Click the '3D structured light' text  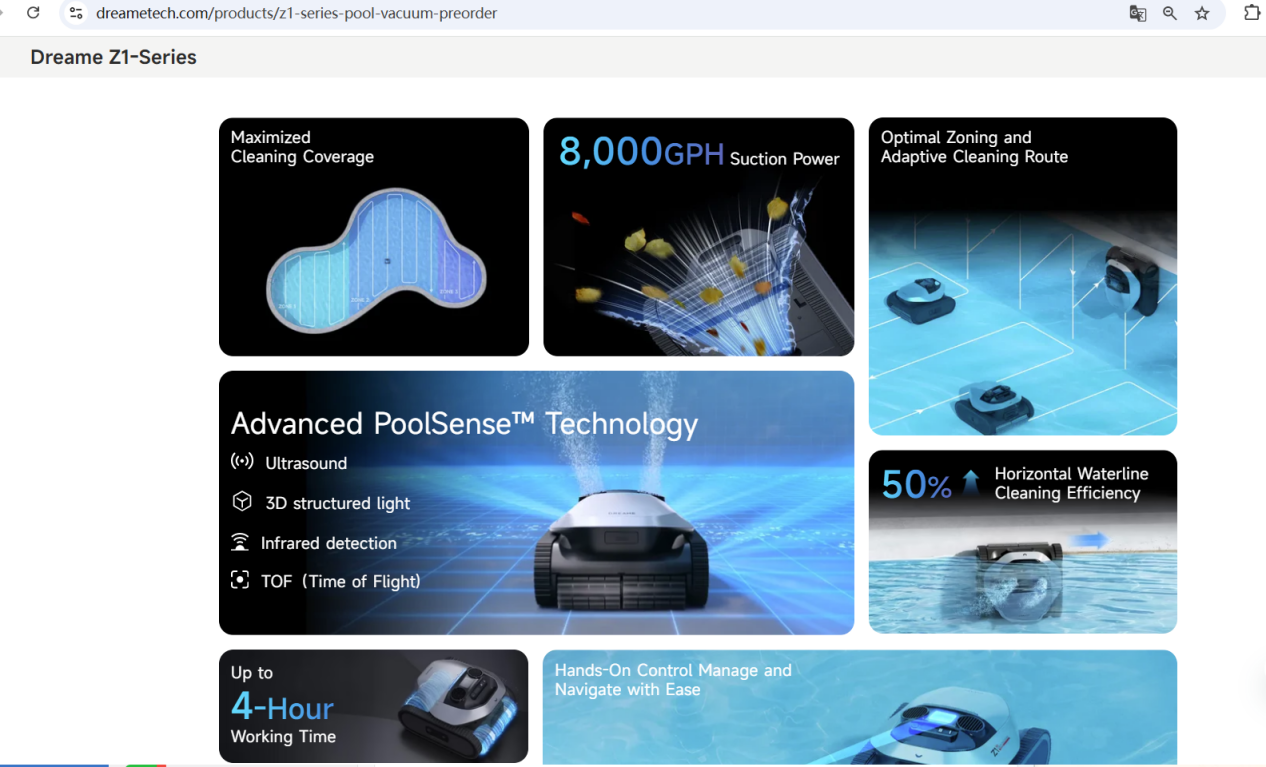pyautogui.click(x=338, y=503)
